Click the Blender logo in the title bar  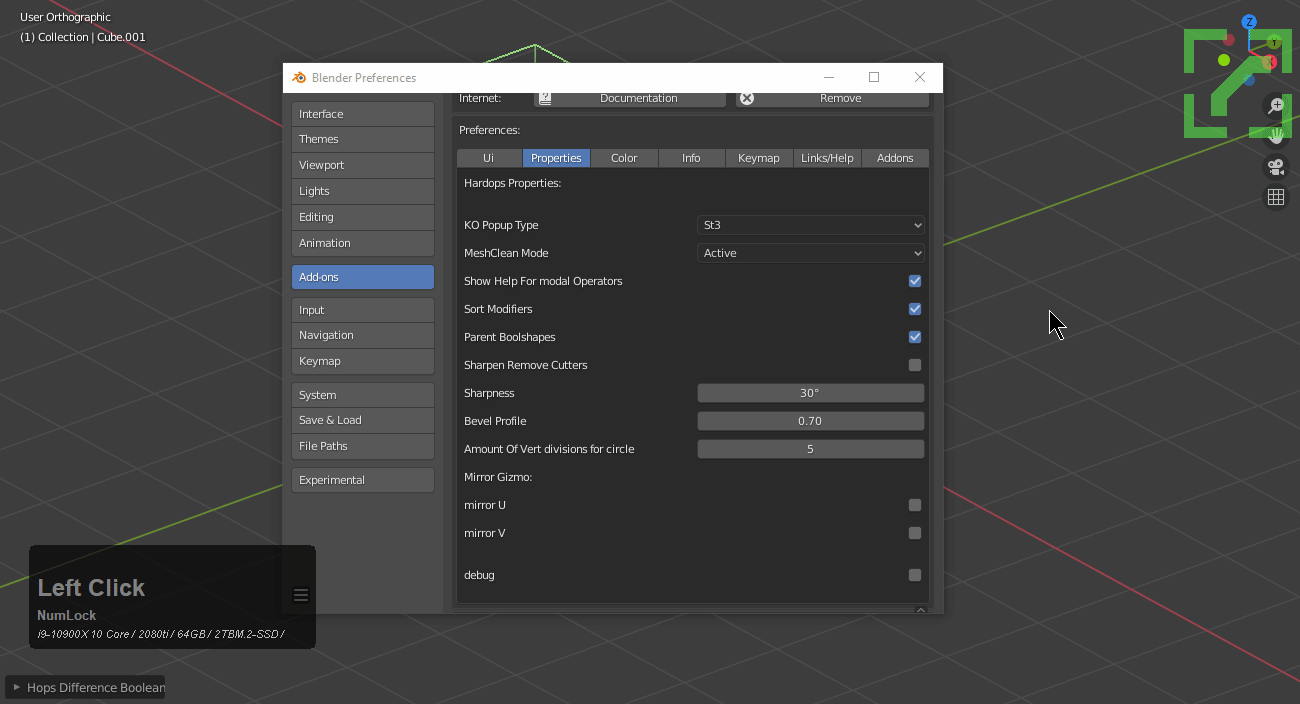(x=298, y=78)
